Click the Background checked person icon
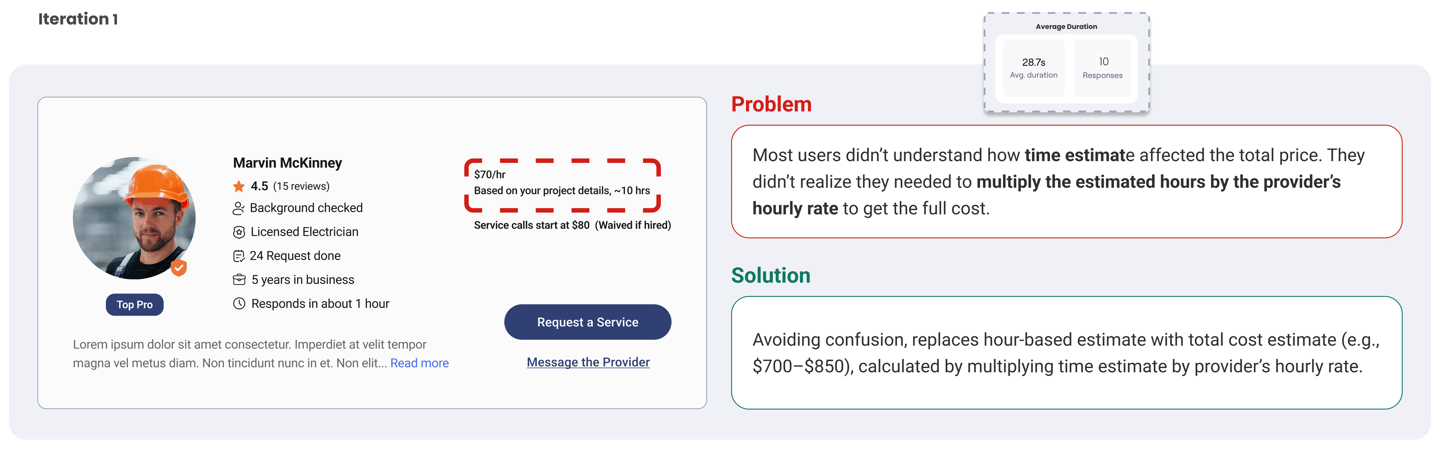Viewport: 1440px width, 450px height. coord(238,208)
